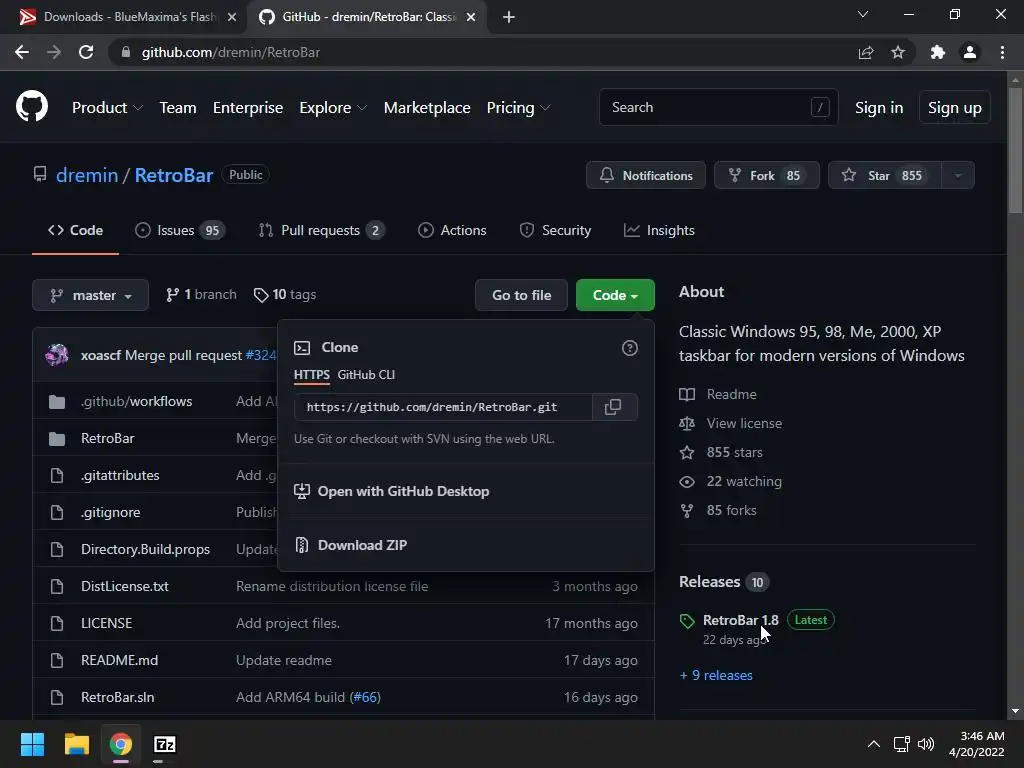This screenshot has height=768, width=1024.
Task: Switch to the Insights tab
Action: tap(660, 230)
